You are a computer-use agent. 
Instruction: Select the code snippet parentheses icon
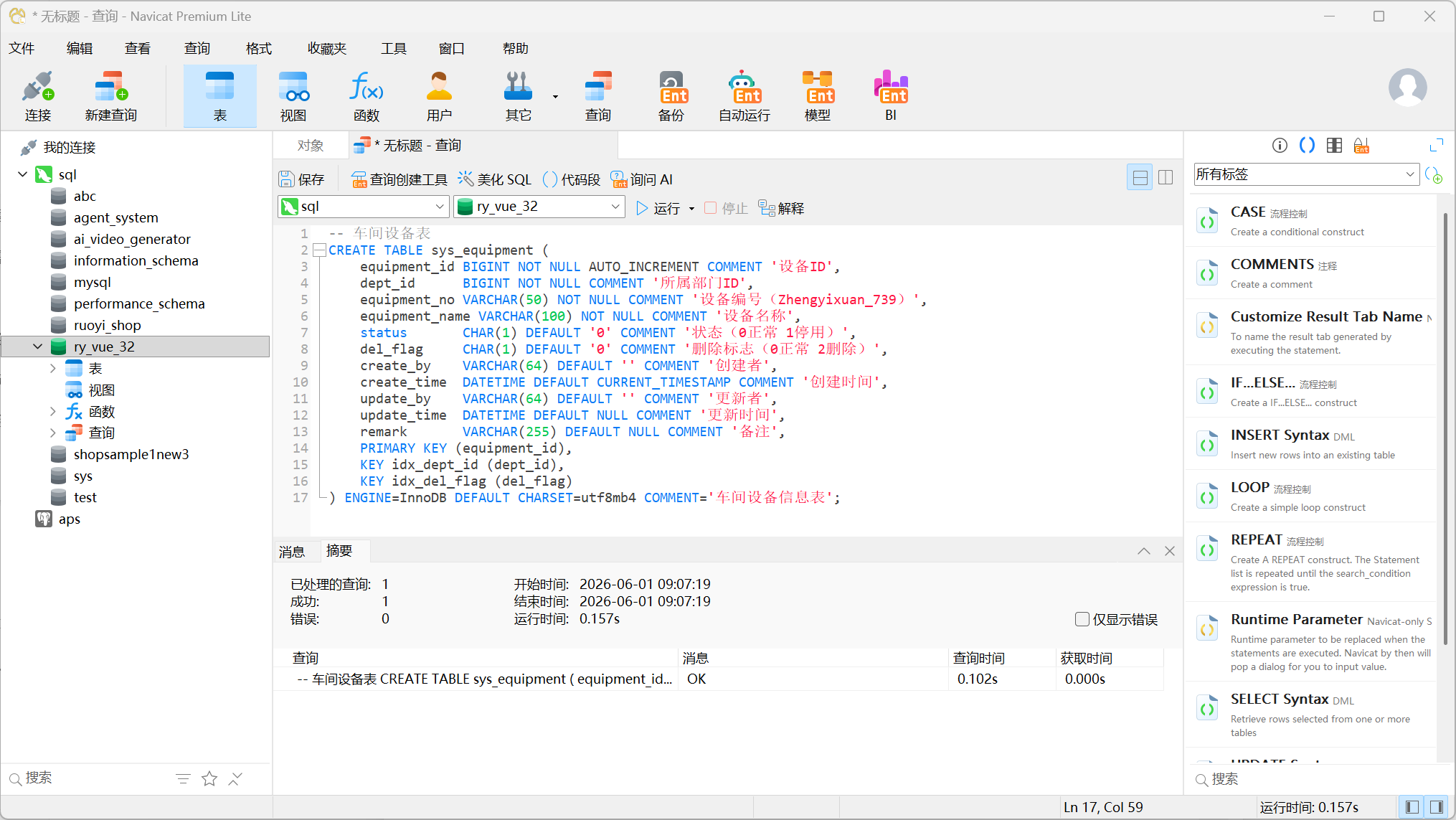click(1307, 146)
